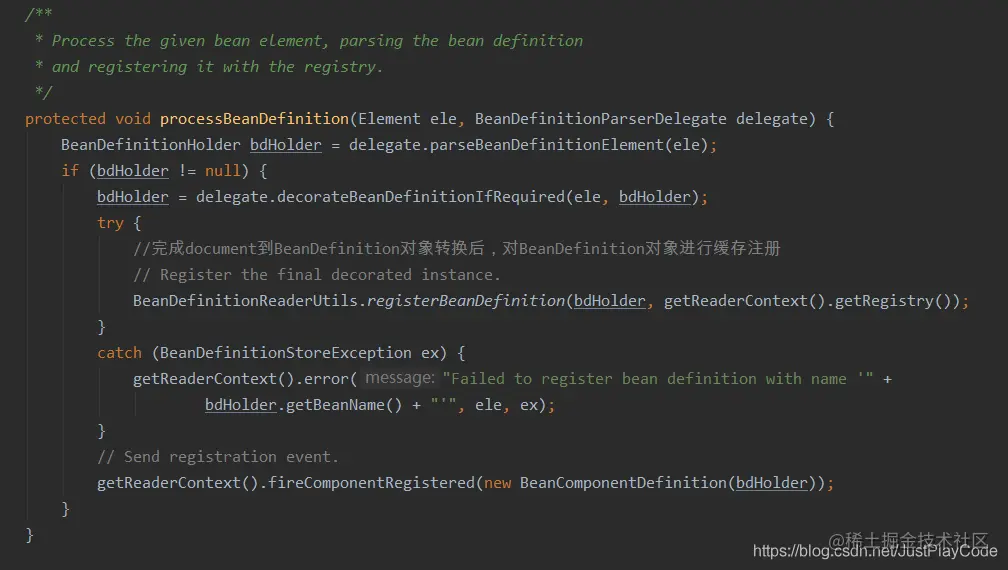
Task: Click the try keyword
Action: pos(110,223)
